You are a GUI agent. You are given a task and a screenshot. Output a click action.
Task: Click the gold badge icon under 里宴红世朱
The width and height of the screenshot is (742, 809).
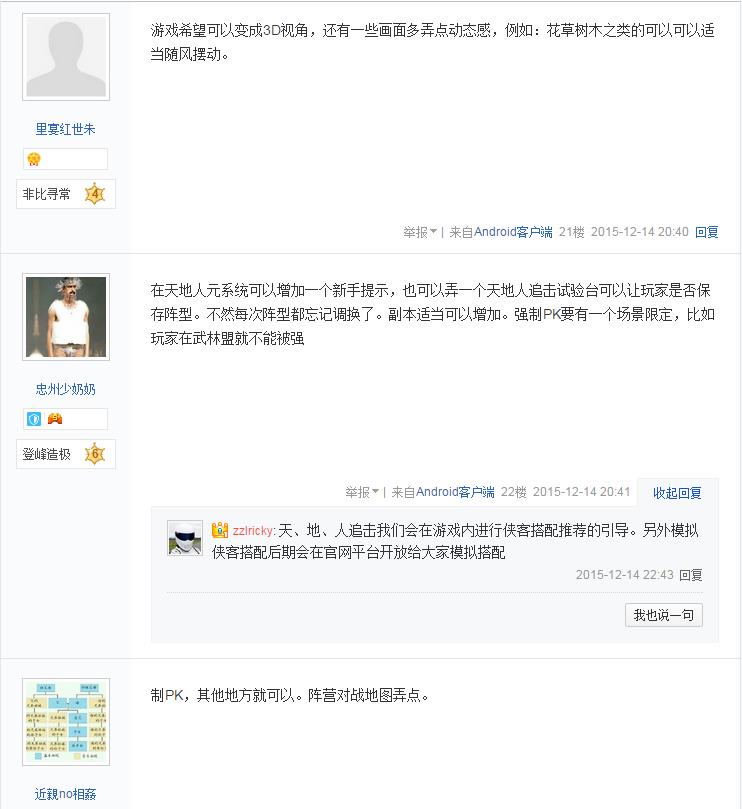click(34, 159)
